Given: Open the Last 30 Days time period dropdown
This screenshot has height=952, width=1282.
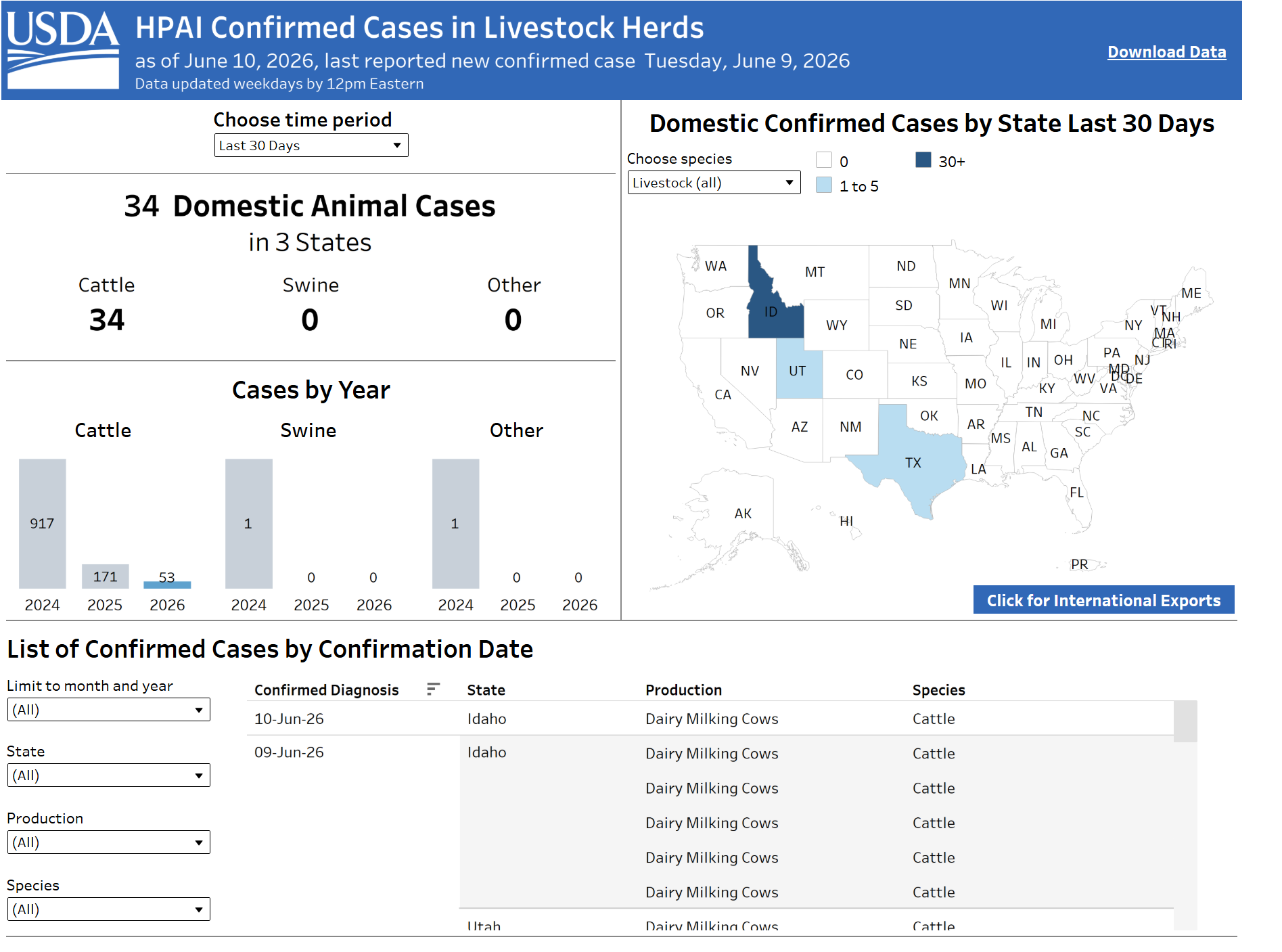Looking at the screenshot, I should point(311,145).
